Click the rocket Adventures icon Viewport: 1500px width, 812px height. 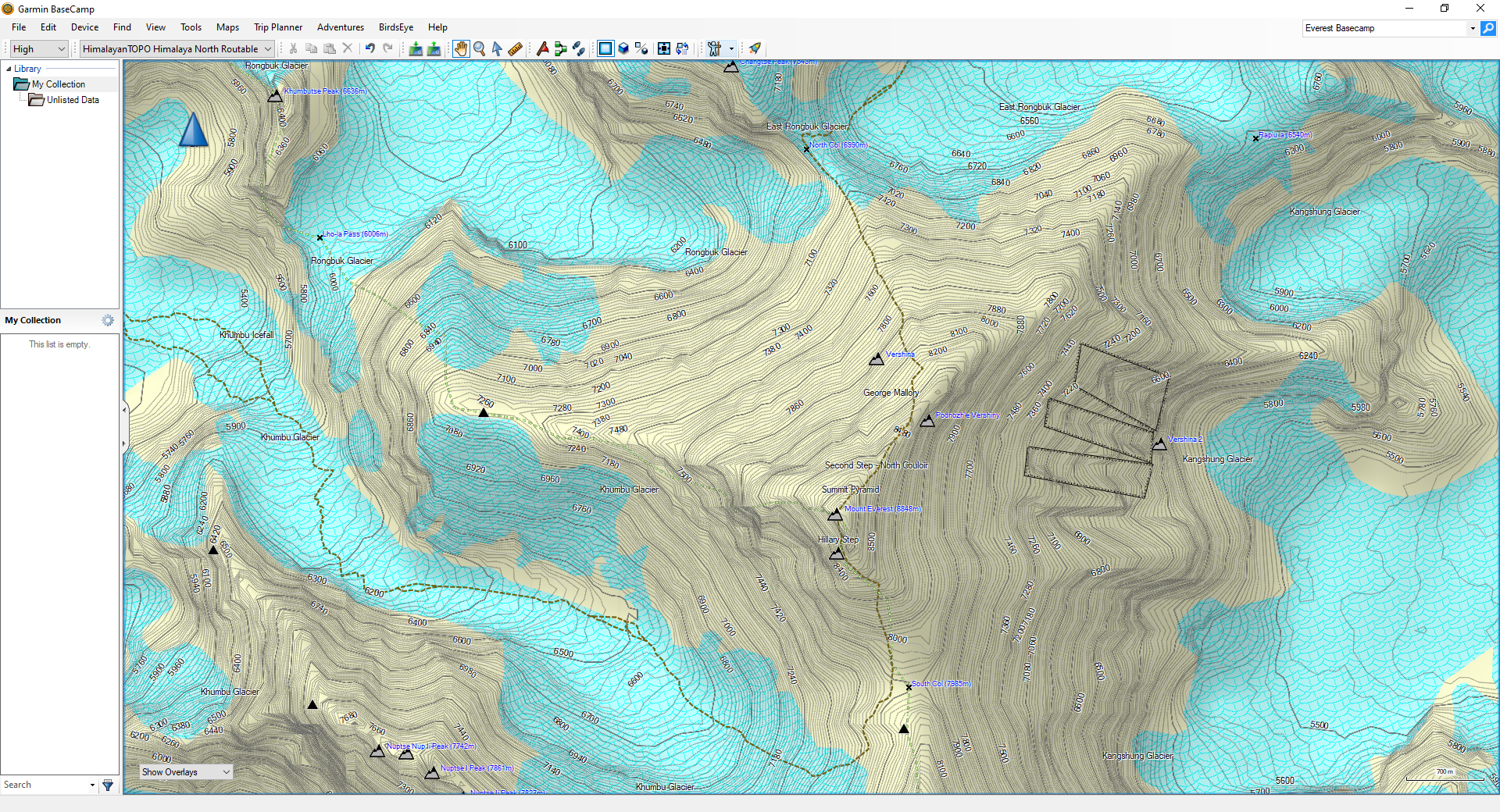pos(755,48)
